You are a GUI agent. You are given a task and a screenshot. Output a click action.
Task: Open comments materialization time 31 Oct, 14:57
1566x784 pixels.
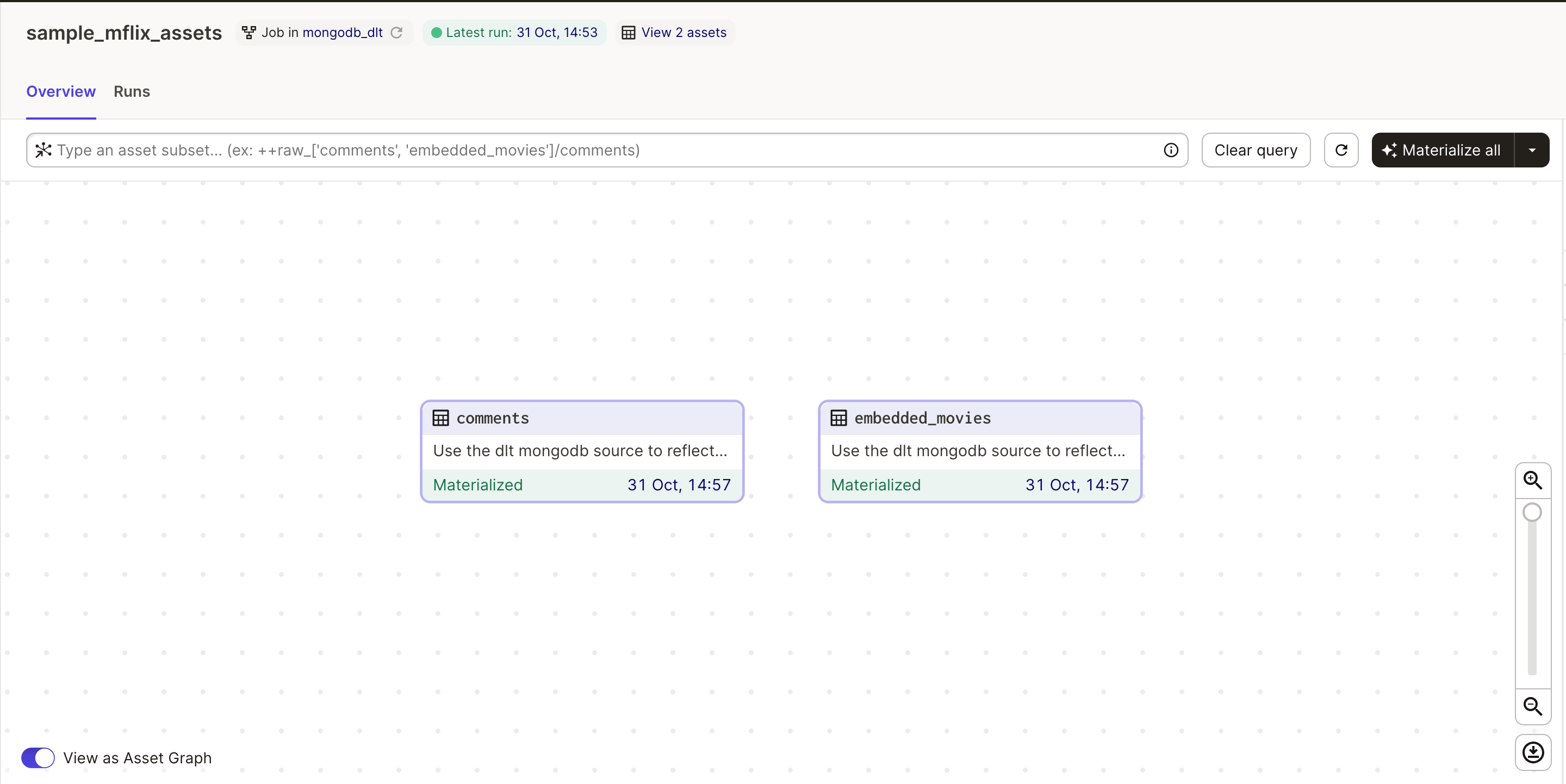[679, 485]
